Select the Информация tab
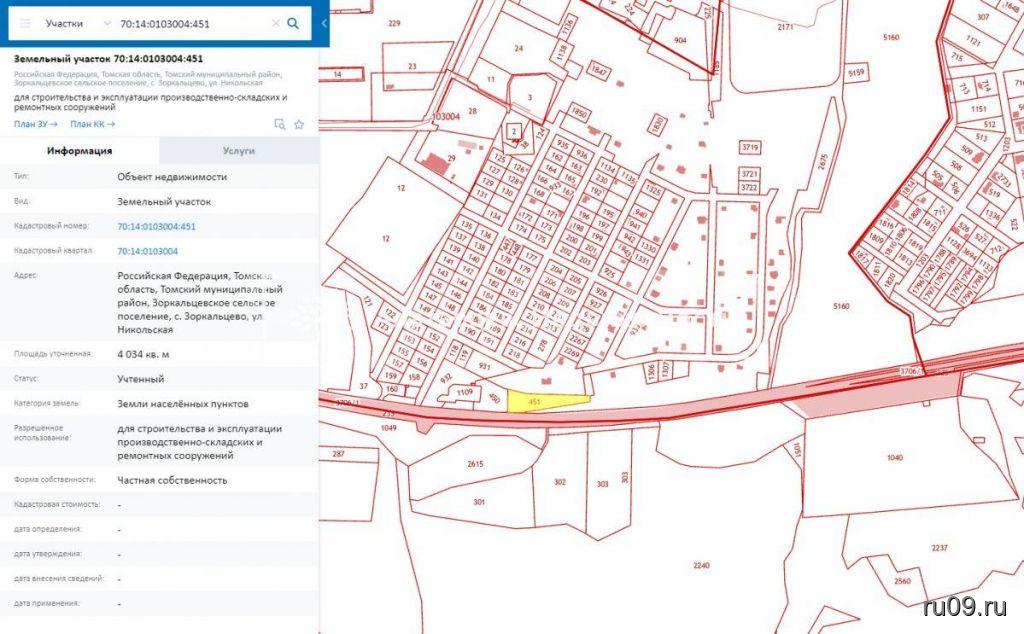The height and width of the screenshot is (634, 1024). click(x=80, y=151)
